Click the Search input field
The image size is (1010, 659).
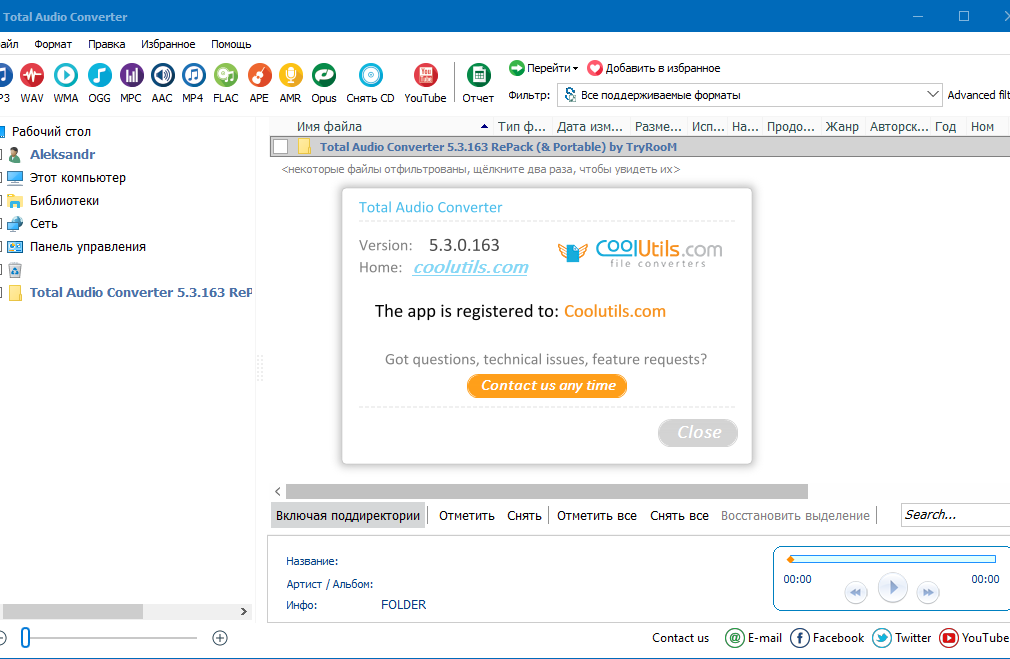tap(955, 515)
